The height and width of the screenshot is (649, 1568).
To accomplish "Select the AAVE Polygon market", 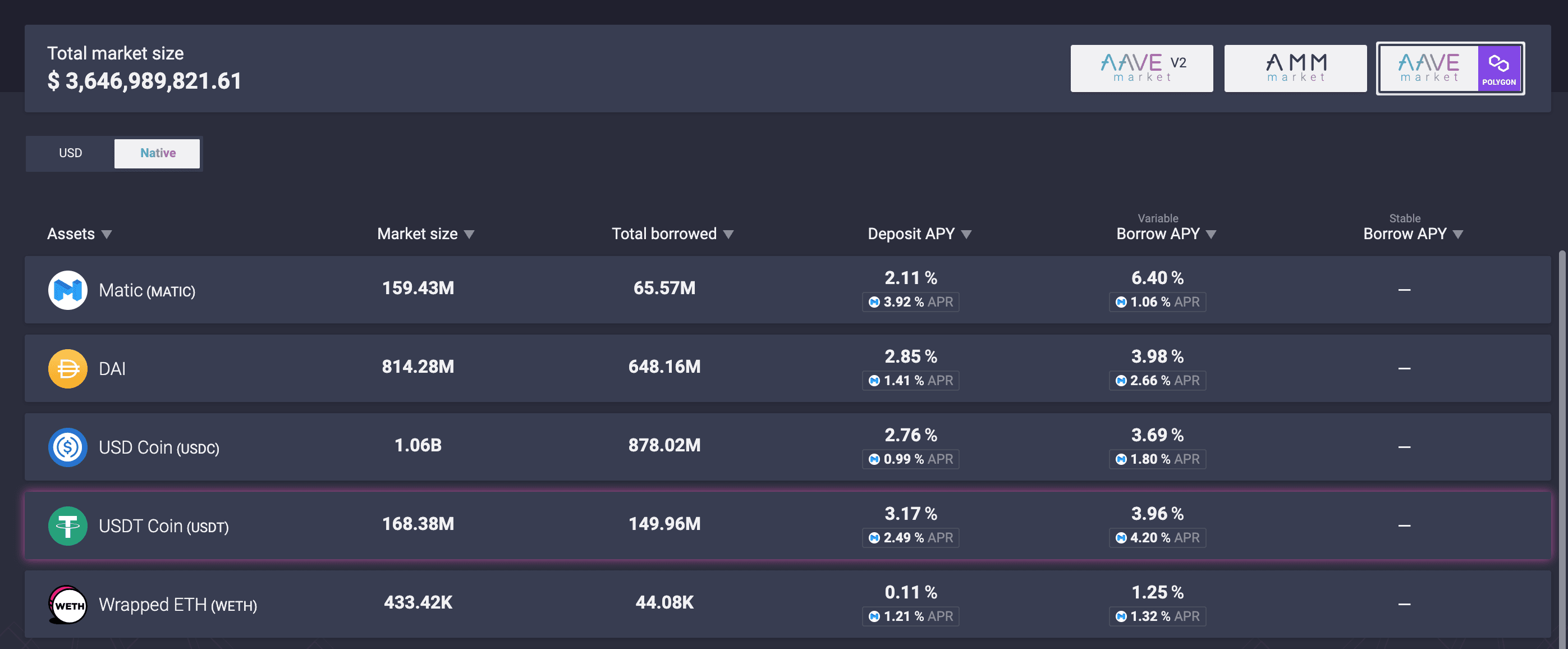I will (1450, 68).
